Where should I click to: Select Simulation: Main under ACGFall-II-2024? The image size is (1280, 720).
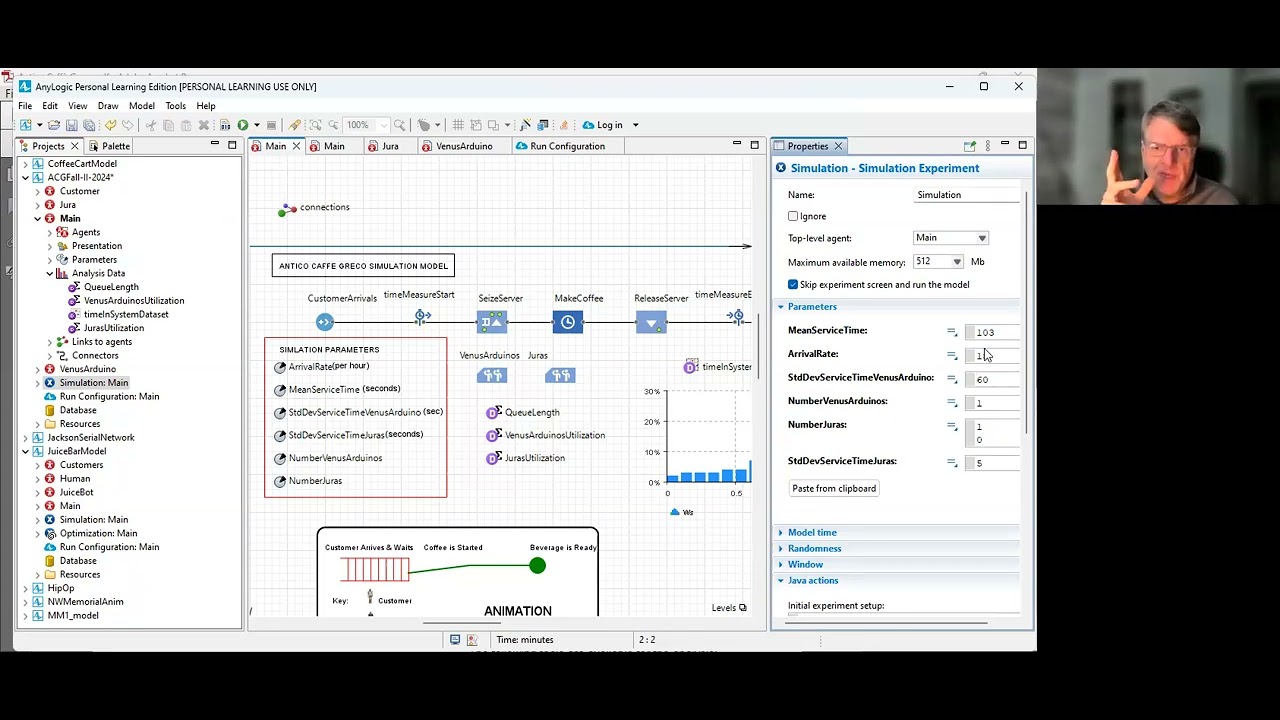tap(93, 383)
